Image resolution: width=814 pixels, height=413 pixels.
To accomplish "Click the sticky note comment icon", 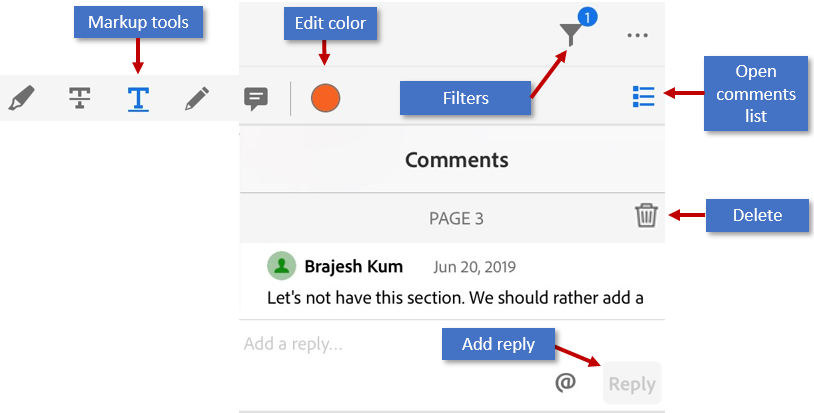I will [x=256, y=98].
